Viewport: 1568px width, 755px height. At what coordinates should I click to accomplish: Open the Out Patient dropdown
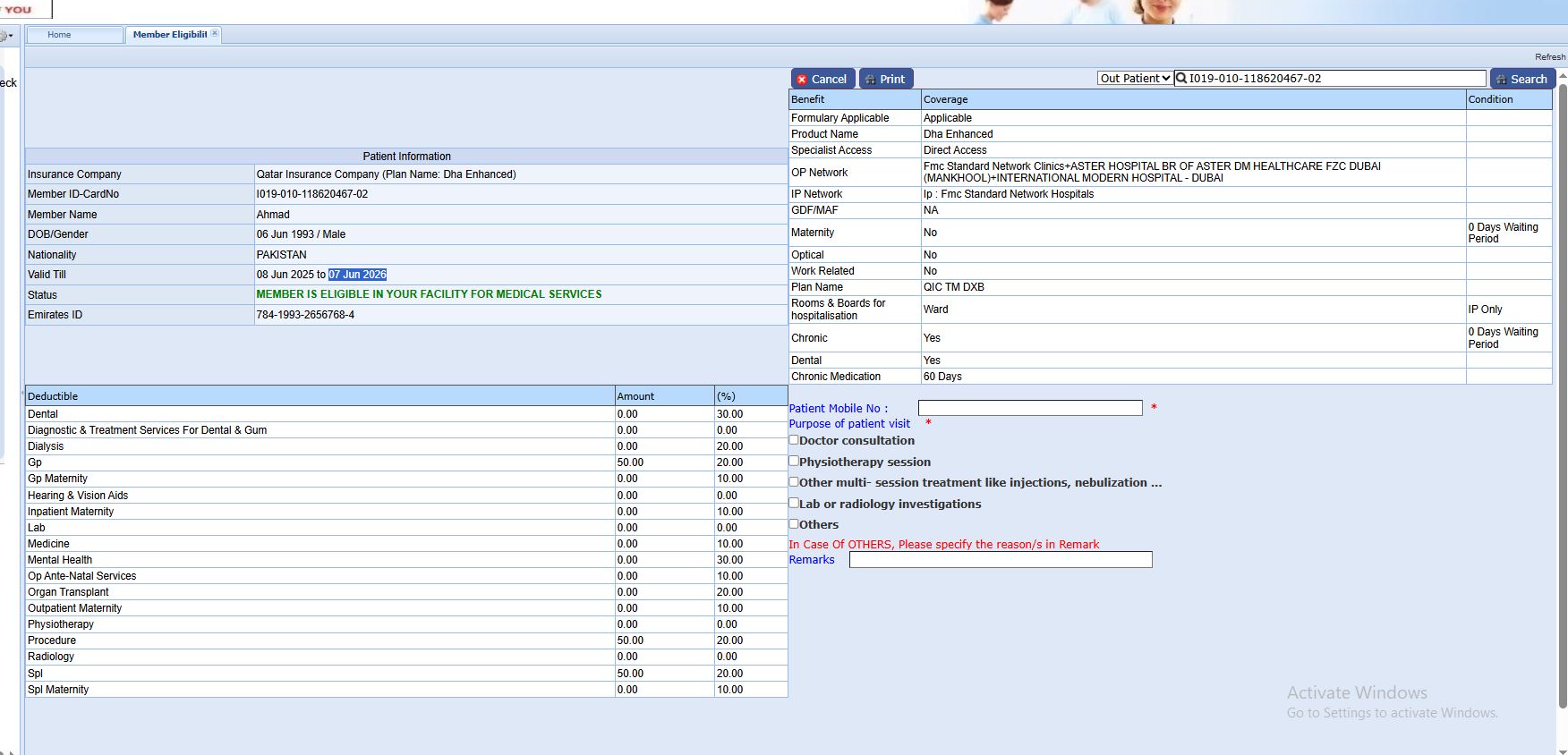click(1135, 78)
